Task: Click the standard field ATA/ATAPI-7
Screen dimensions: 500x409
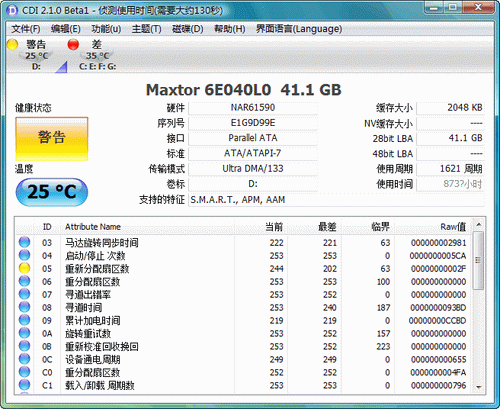Action: tap(253, 154)
